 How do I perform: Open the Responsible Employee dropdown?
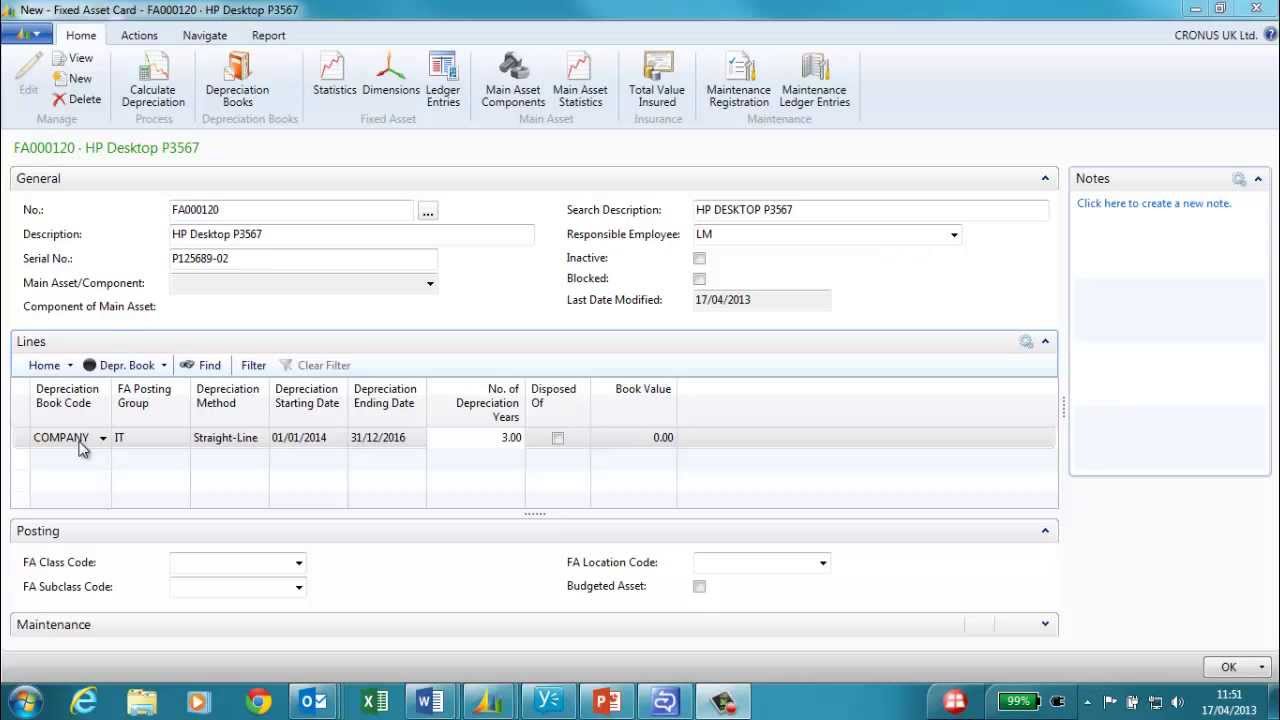point(954,235)
